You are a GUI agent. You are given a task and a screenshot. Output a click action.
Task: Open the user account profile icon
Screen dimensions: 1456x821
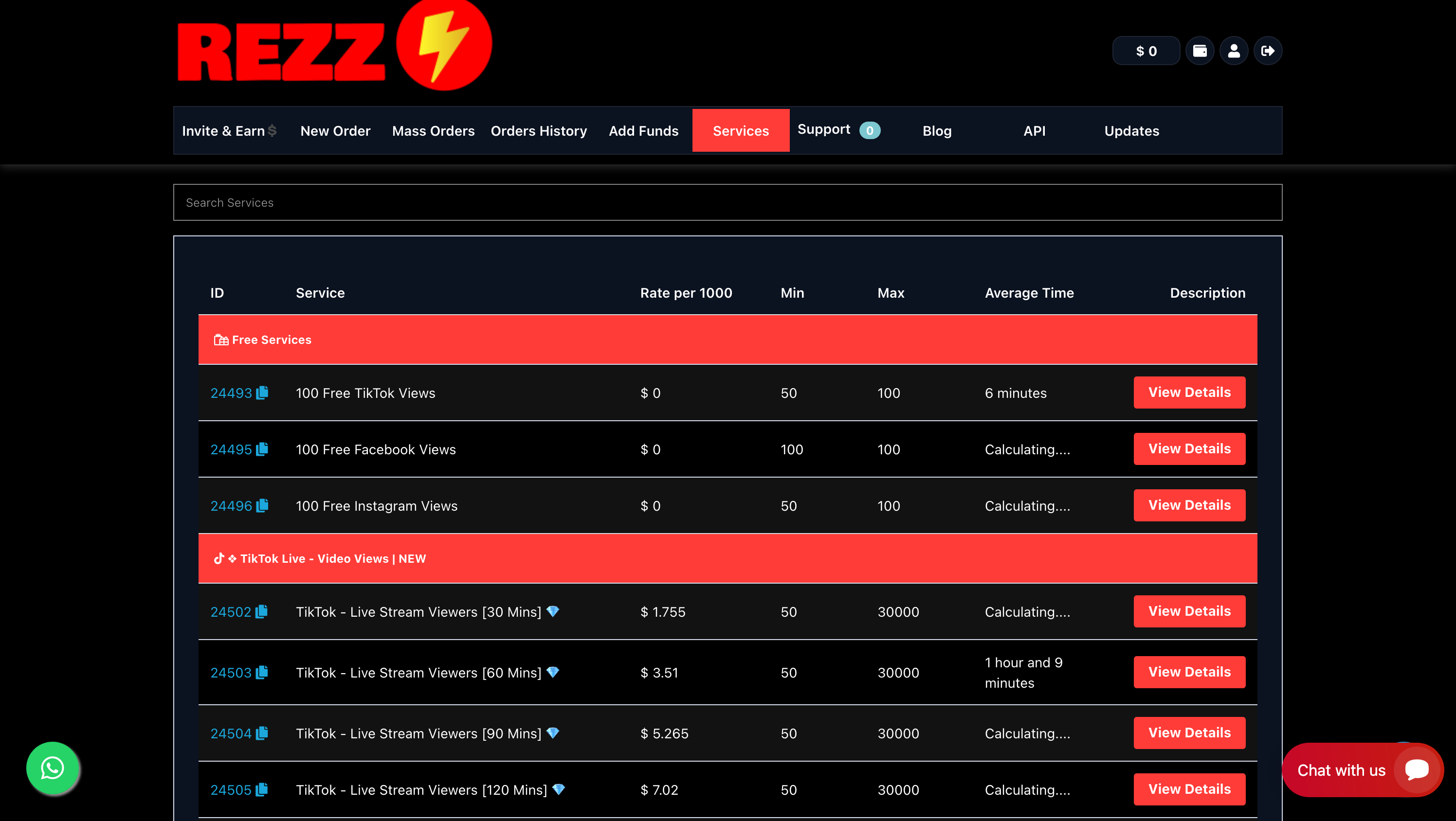[1233, 51]
